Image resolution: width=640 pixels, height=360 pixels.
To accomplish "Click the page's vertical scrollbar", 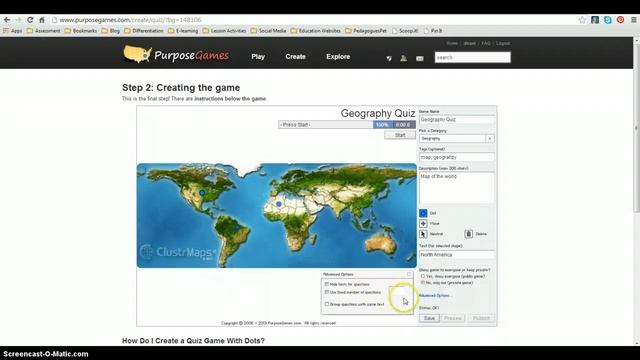I will [x=636, y=127].
